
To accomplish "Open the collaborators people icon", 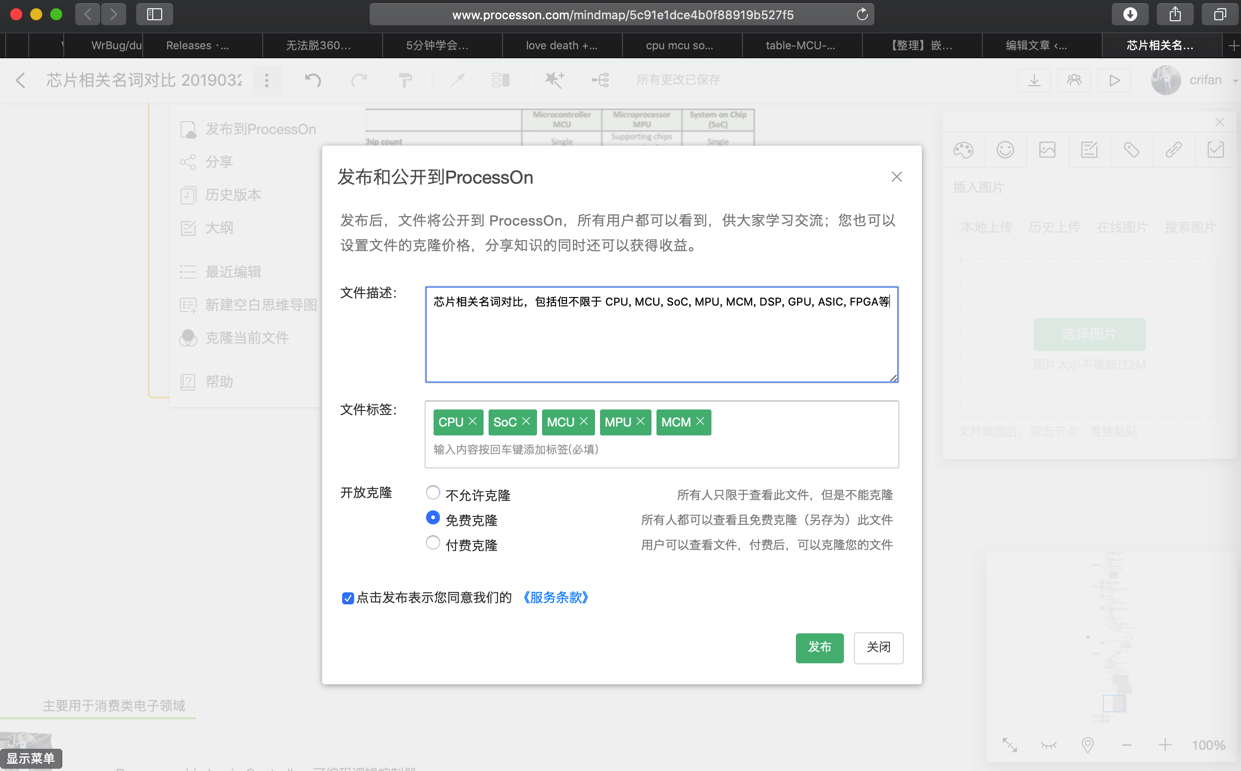I will pos(1074,80).
